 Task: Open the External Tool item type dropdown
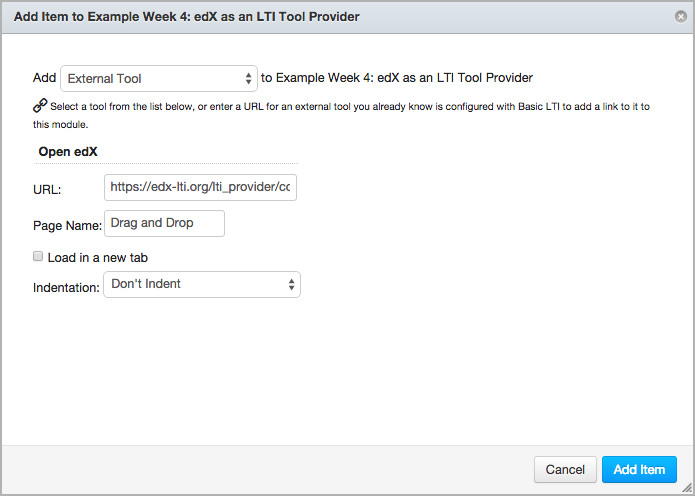pyautogui.click(x=159, y=78)
